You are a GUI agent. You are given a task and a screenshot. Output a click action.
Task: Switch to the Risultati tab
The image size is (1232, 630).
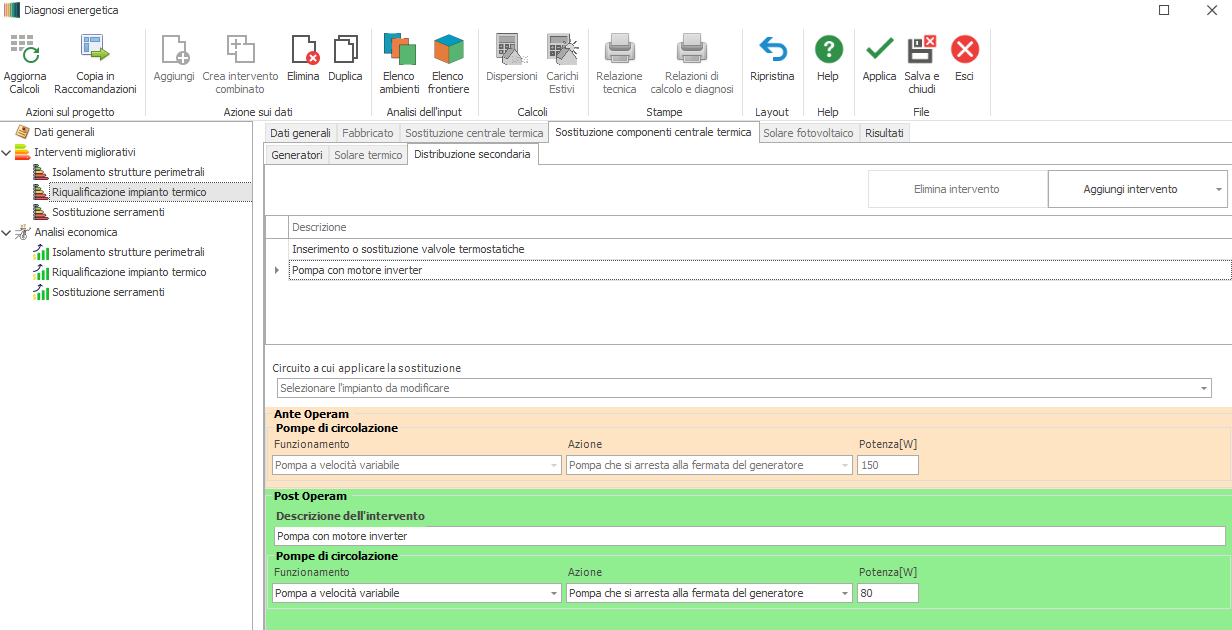[x=884, y=133]
